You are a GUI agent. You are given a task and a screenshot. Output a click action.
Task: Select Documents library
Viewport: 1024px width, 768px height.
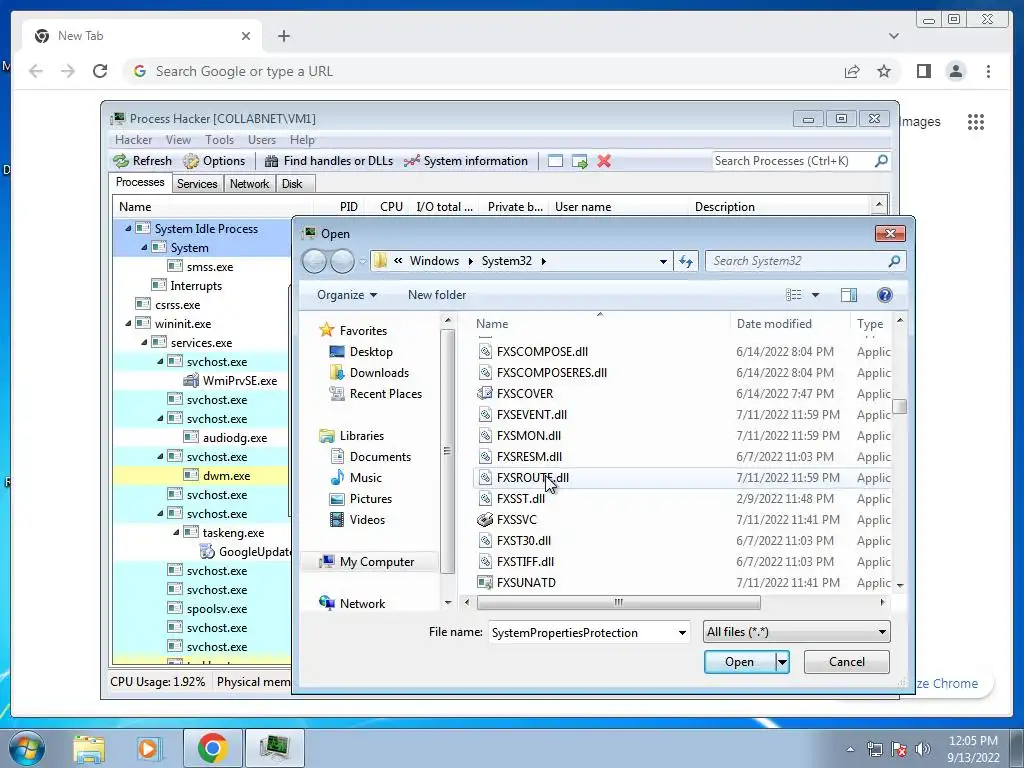pyautogui.click(x=370, y=456)
